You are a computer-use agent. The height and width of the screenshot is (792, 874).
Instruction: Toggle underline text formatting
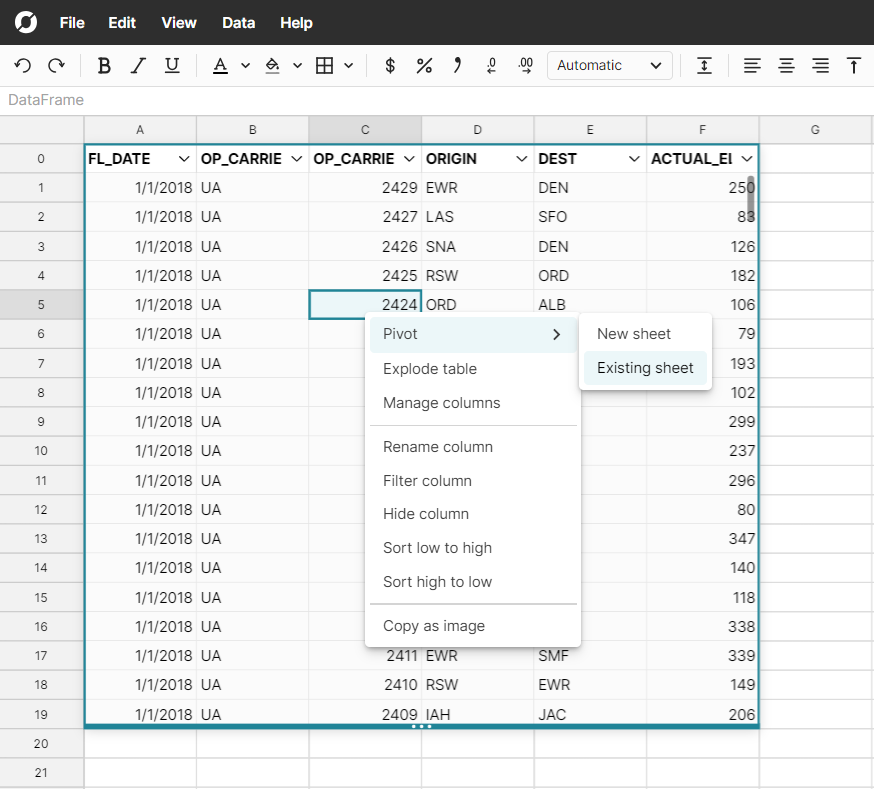[x=172, y=66]
